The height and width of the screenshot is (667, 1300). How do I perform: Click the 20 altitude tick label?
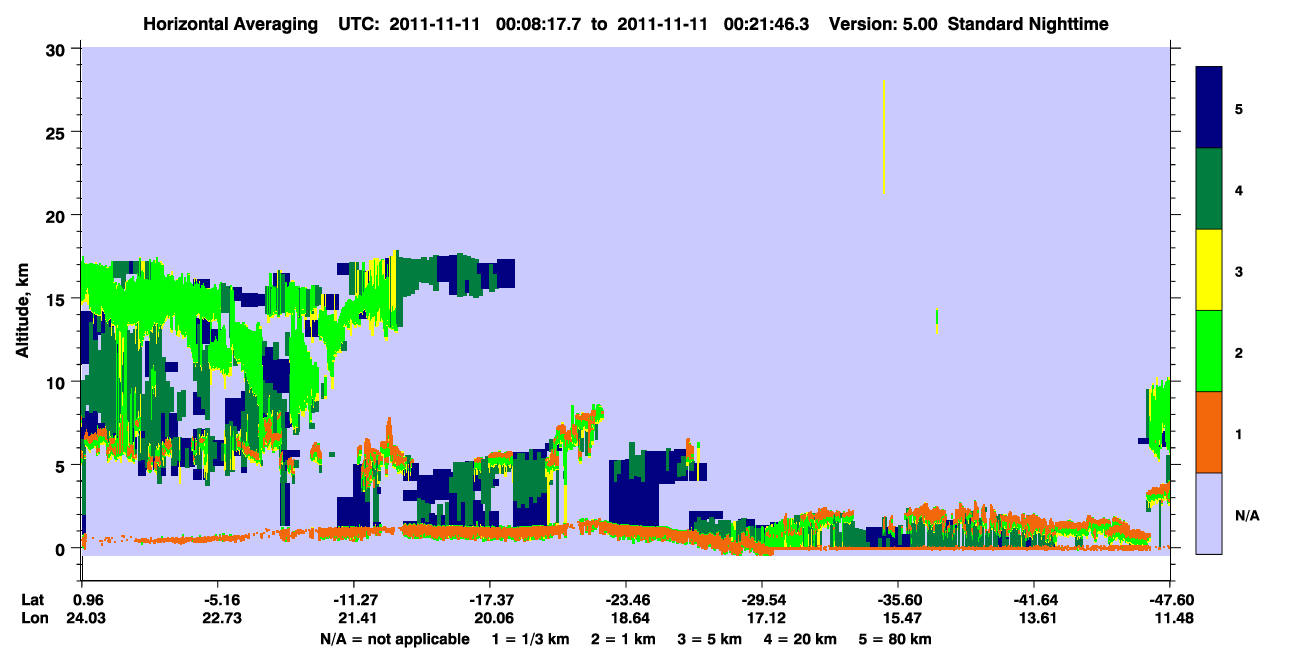pyautogui.click(x=56, y=215)
